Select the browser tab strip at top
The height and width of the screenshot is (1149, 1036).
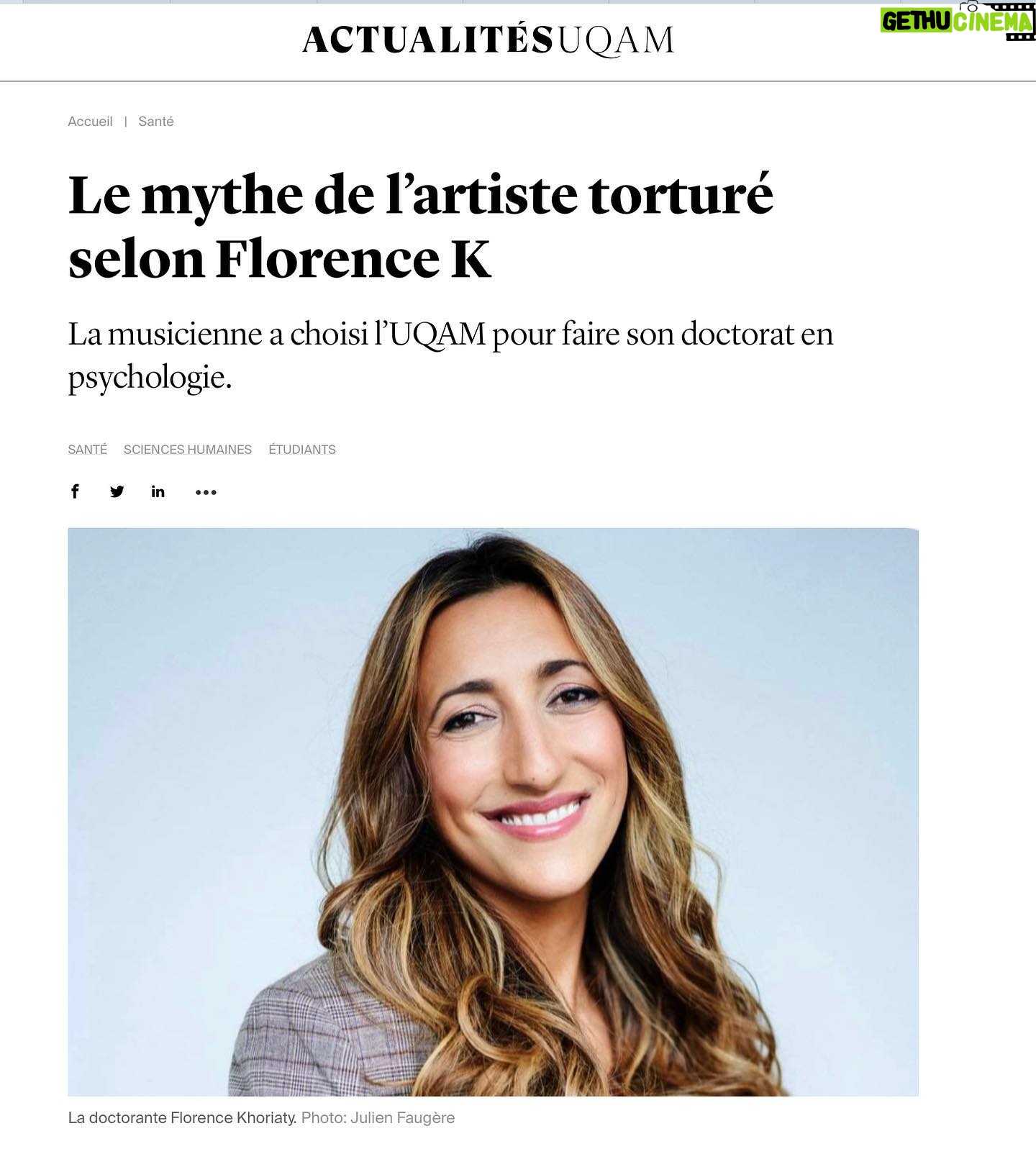coord(518,2)
